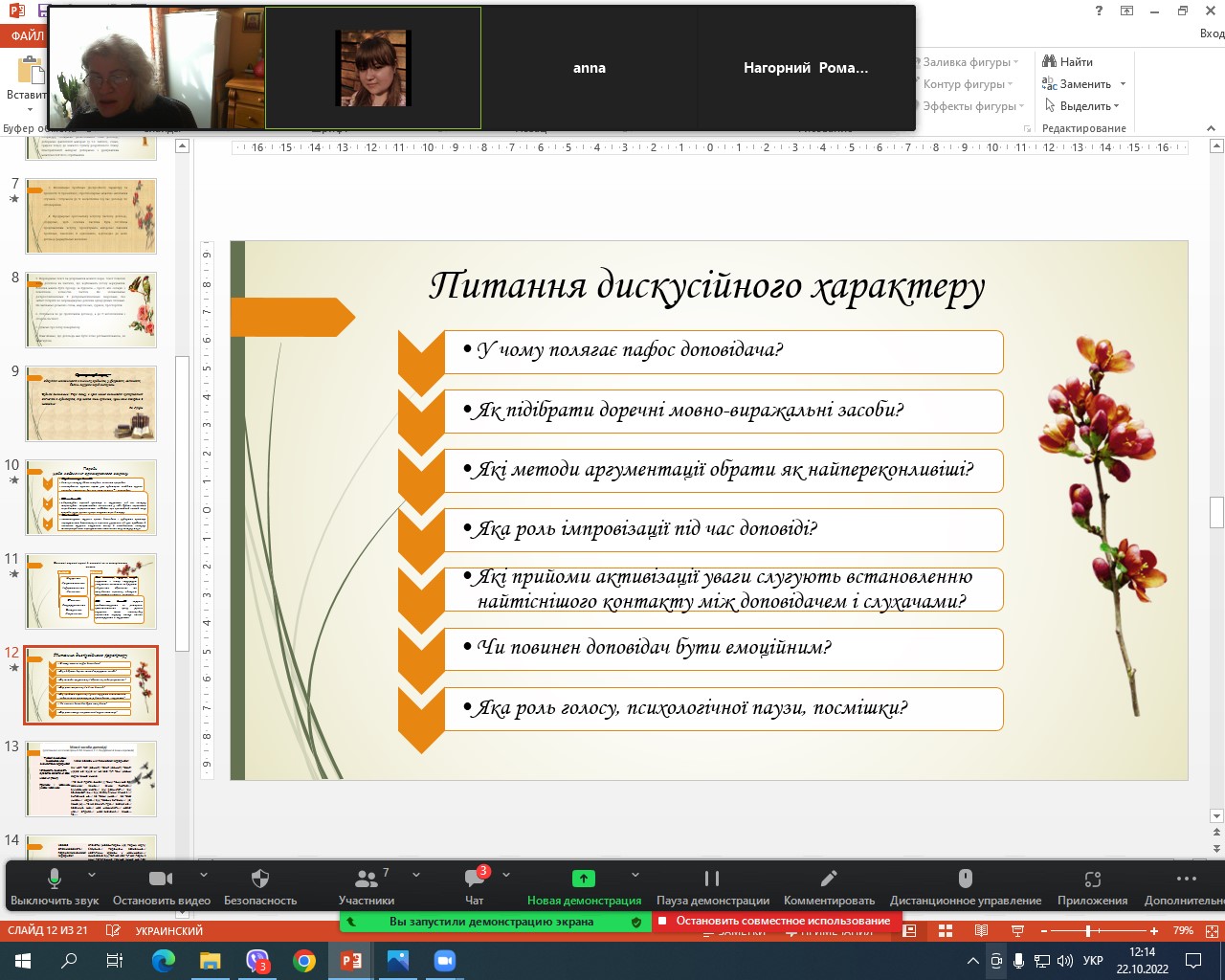The height and width of the screenshot is (980, 1225).
Task: Open the Безопасность shield icon
Action: (259, 886)
